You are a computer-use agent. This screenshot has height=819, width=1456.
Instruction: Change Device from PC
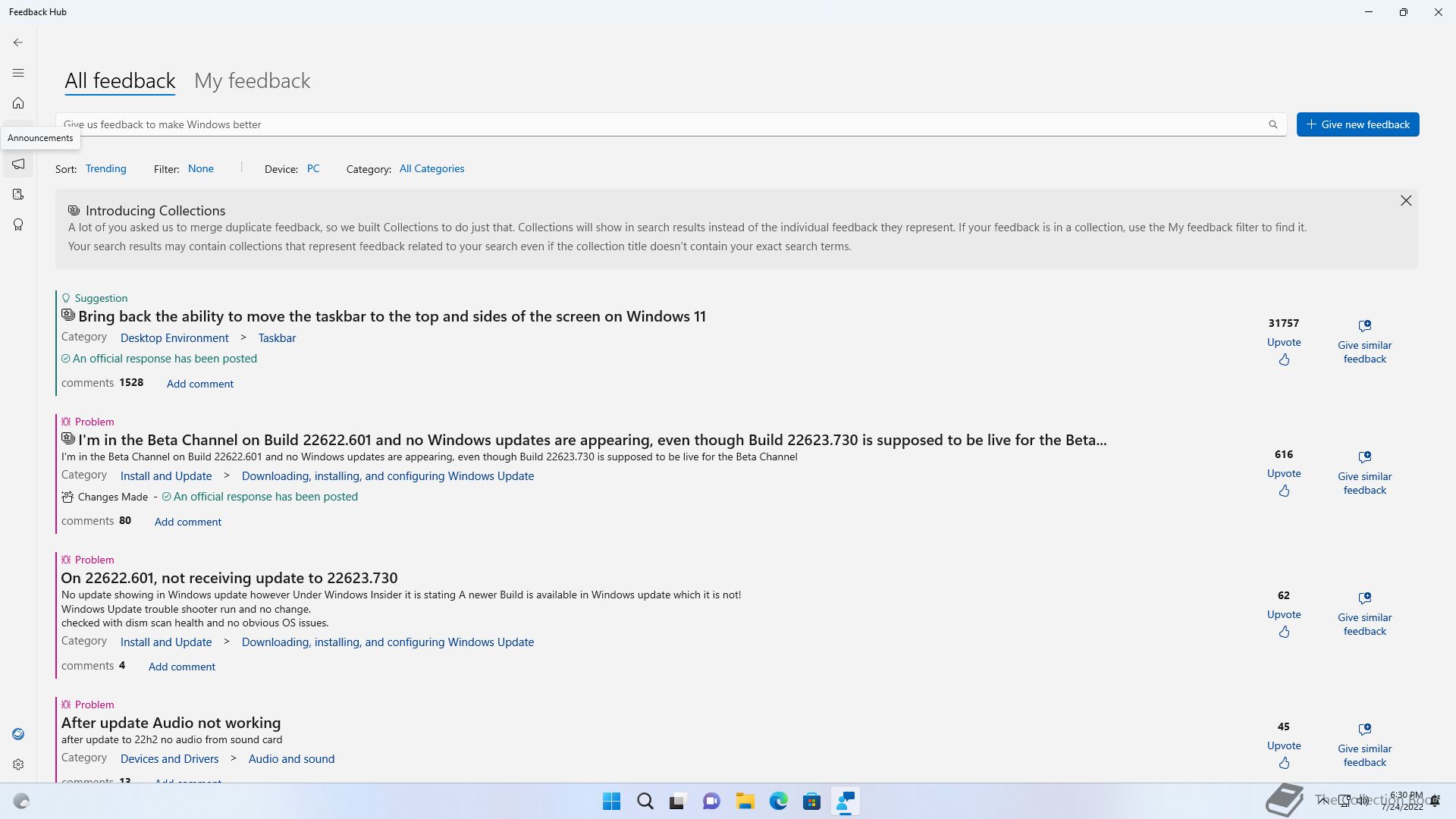(312, 168)
